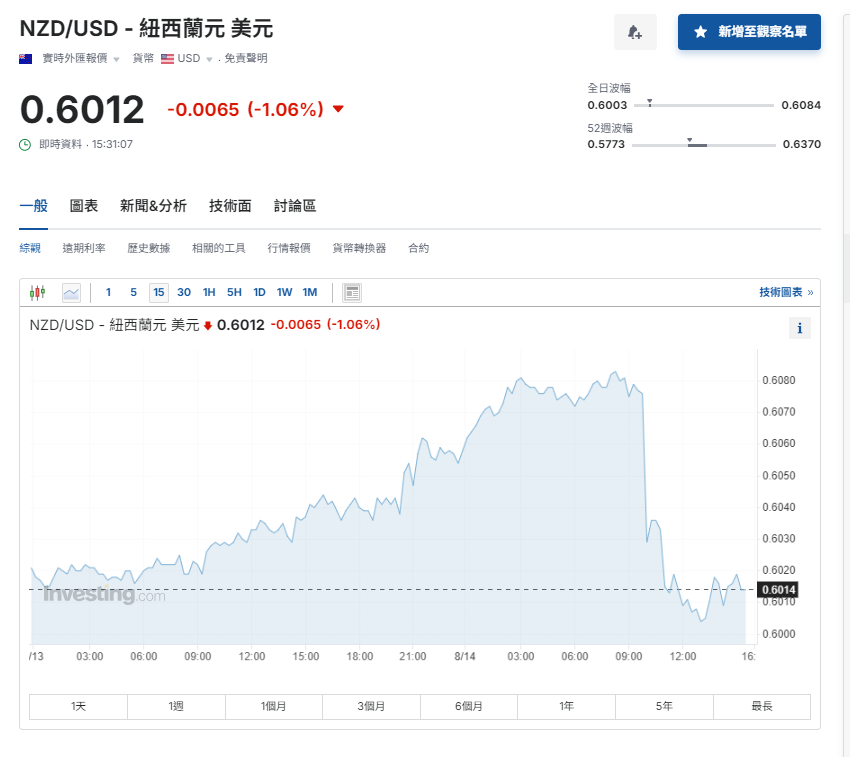Switch to the area chart icon
This screenshot has width=850, height=757.
[x=71, y=292]
